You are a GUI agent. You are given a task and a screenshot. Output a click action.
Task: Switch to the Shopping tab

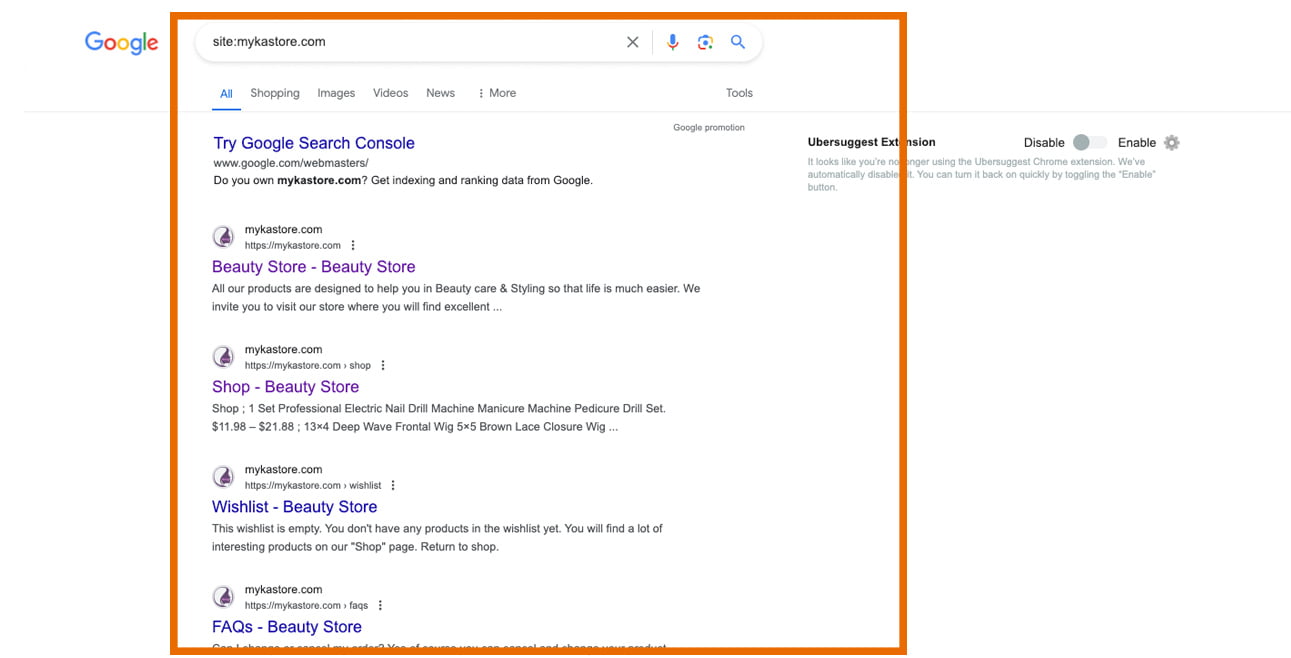pyautogui.click(x=275, y=93)
